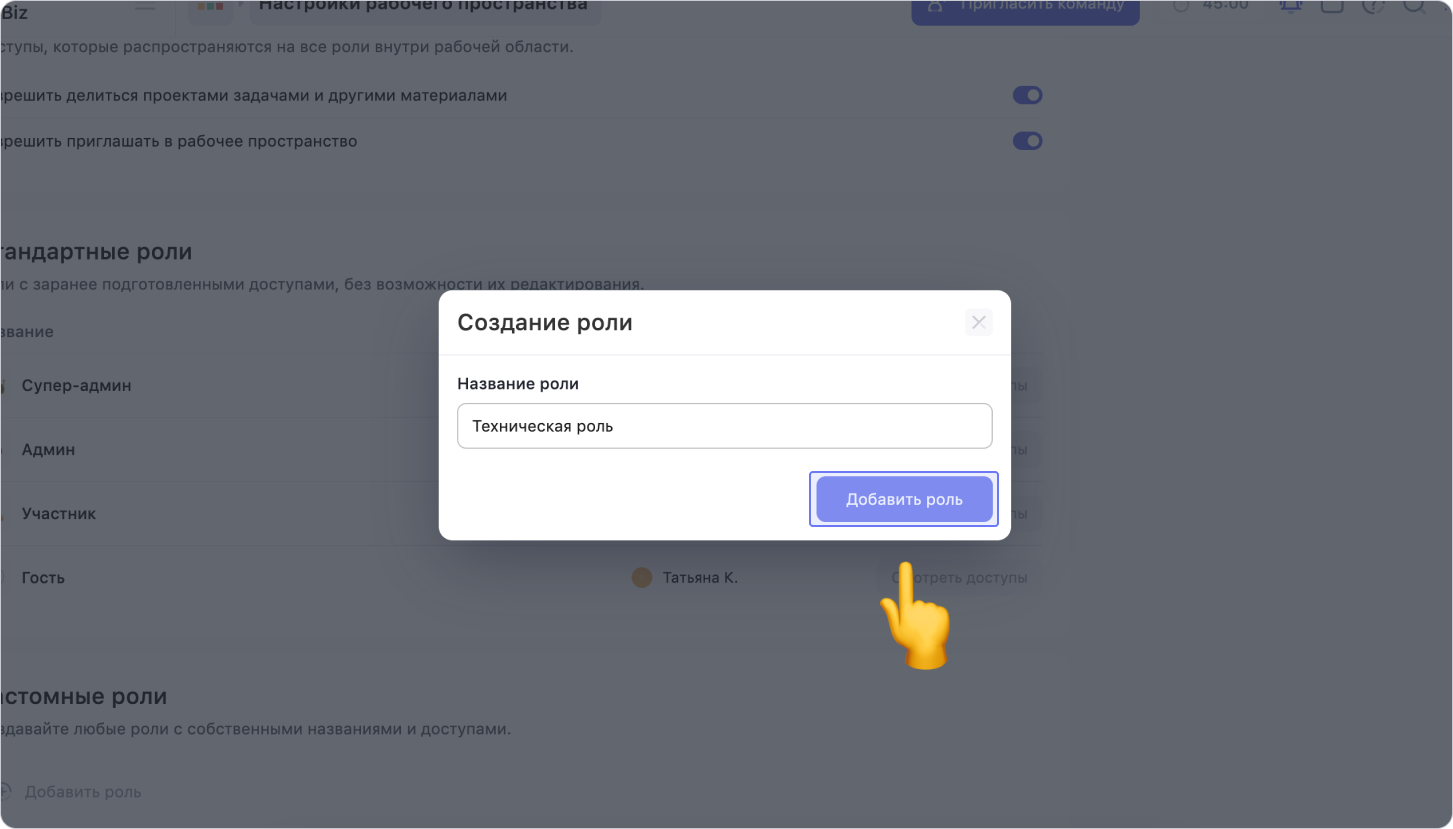
Task: Toggle the invite to workspace switch
Action: pos(1027,141)
